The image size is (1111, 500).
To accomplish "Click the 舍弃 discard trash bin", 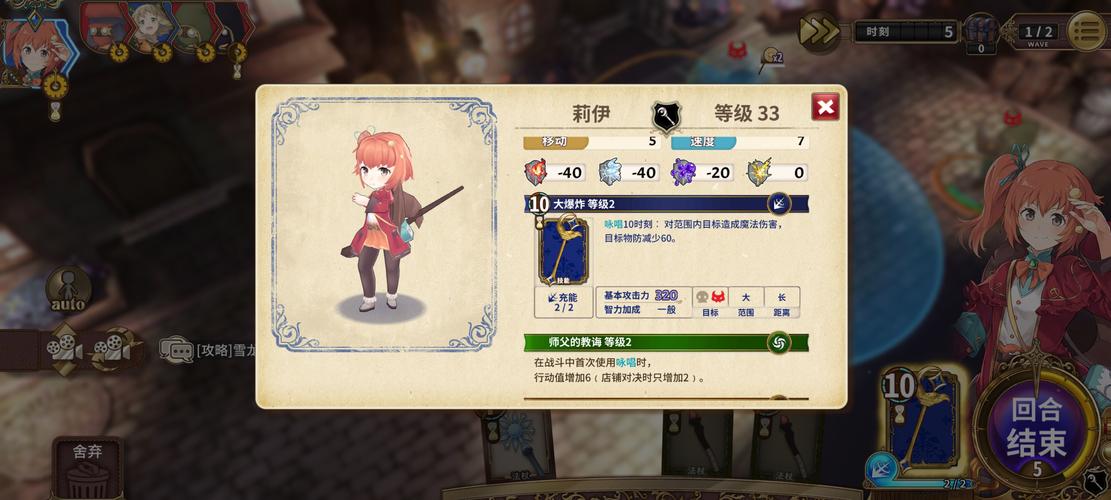I will [87, 470].
